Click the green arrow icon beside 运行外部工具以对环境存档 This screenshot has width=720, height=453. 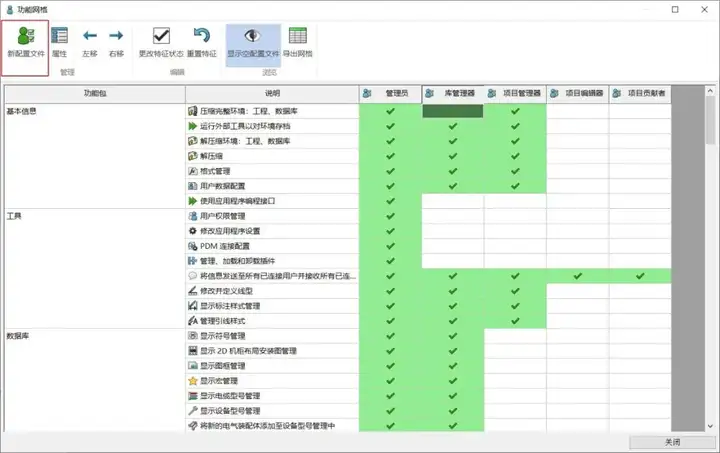193,126
